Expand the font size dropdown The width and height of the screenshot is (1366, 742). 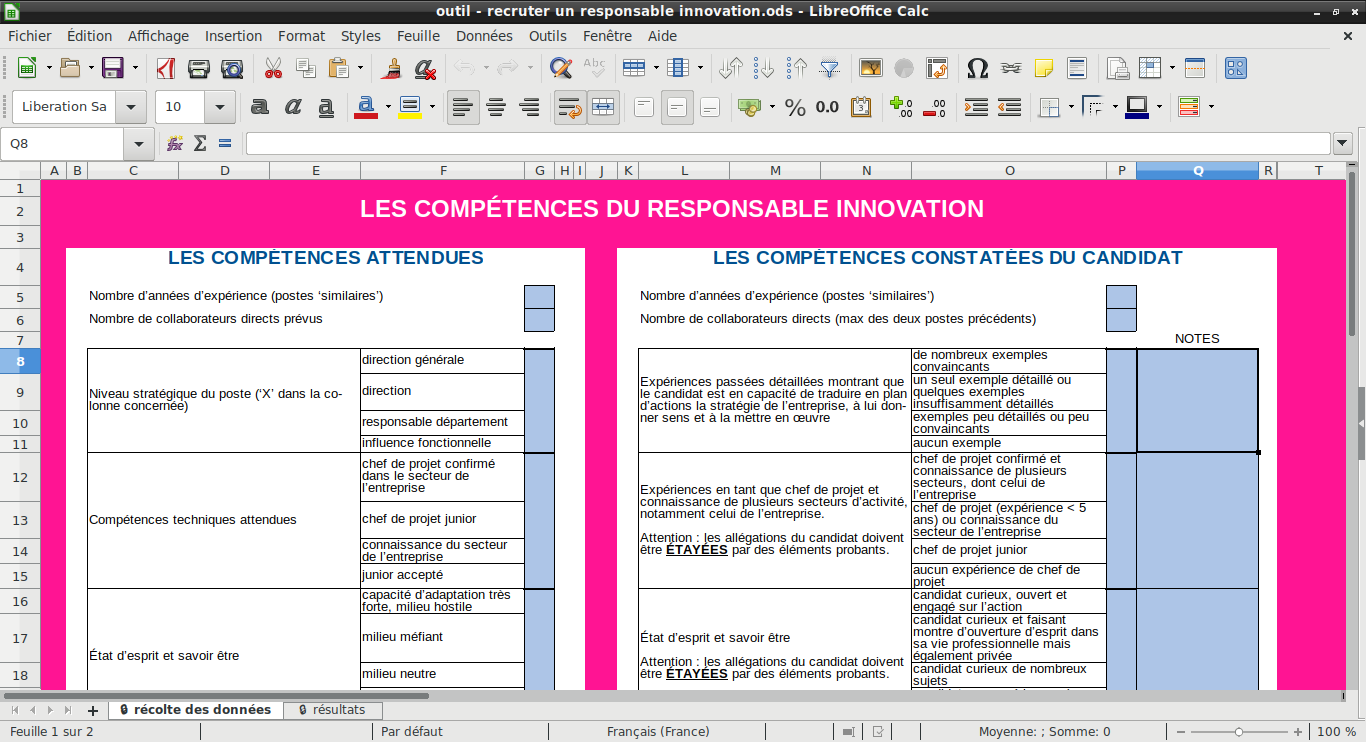click(220, 107)
